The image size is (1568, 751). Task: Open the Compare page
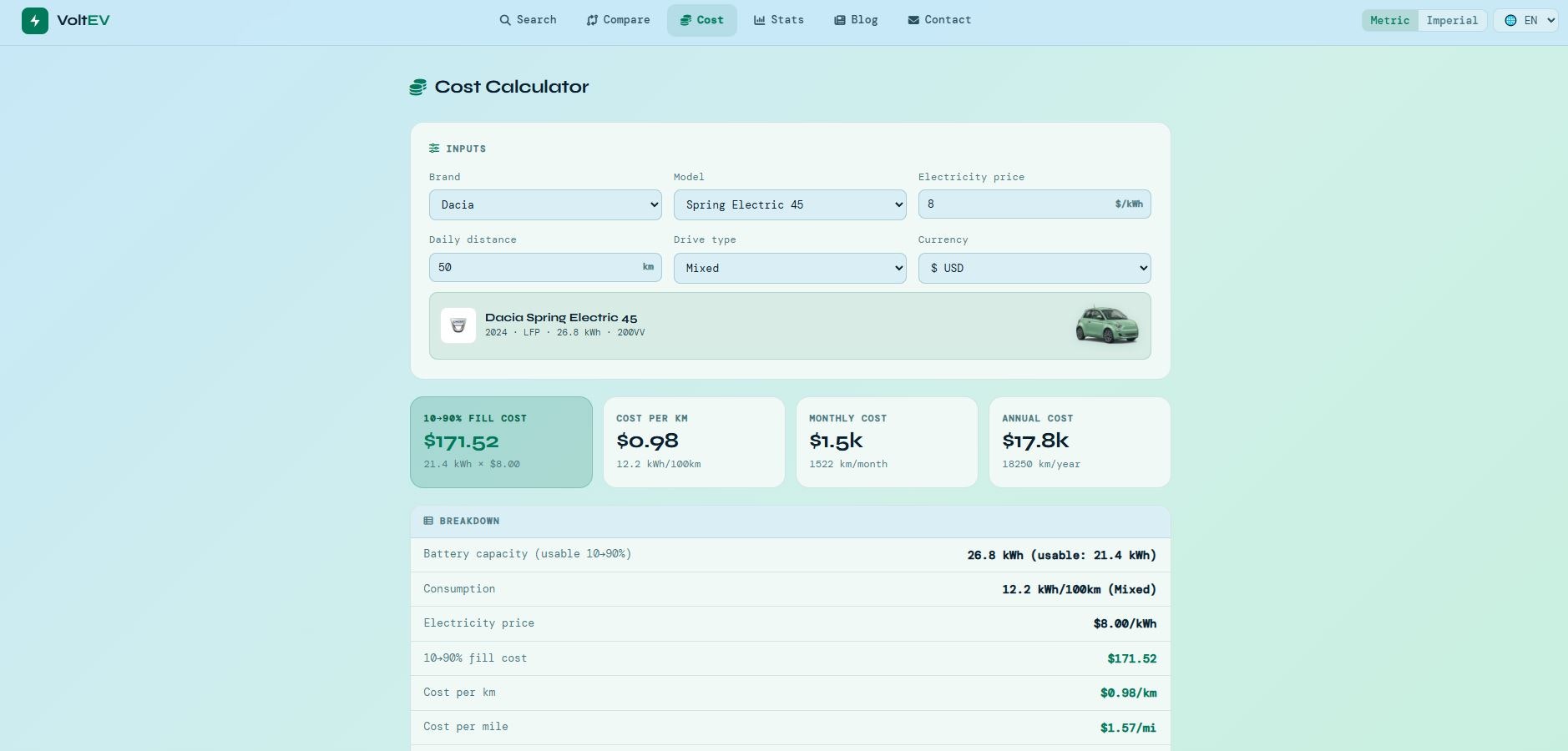click(x=618, y=20)
